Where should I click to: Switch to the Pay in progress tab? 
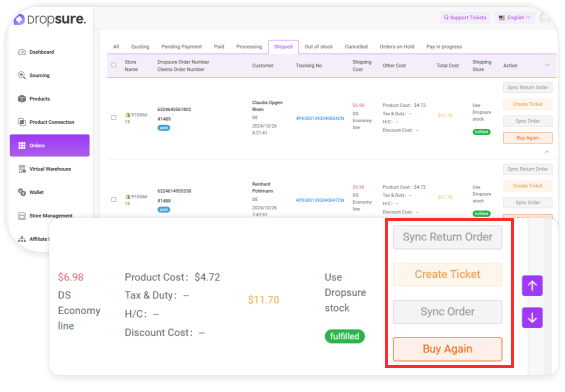444,46
